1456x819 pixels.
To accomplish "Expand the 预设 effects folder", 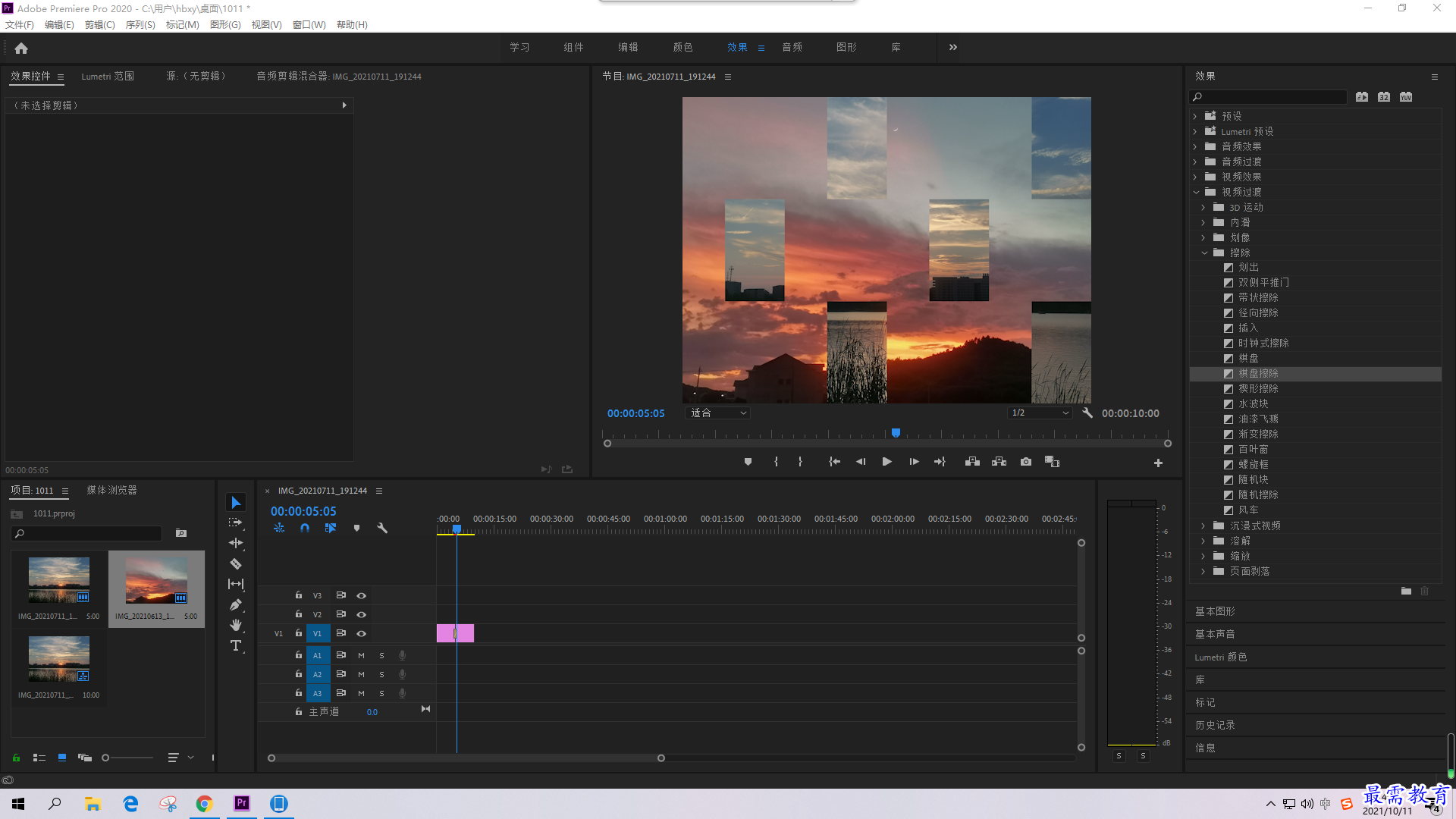I will point(1195,116).
